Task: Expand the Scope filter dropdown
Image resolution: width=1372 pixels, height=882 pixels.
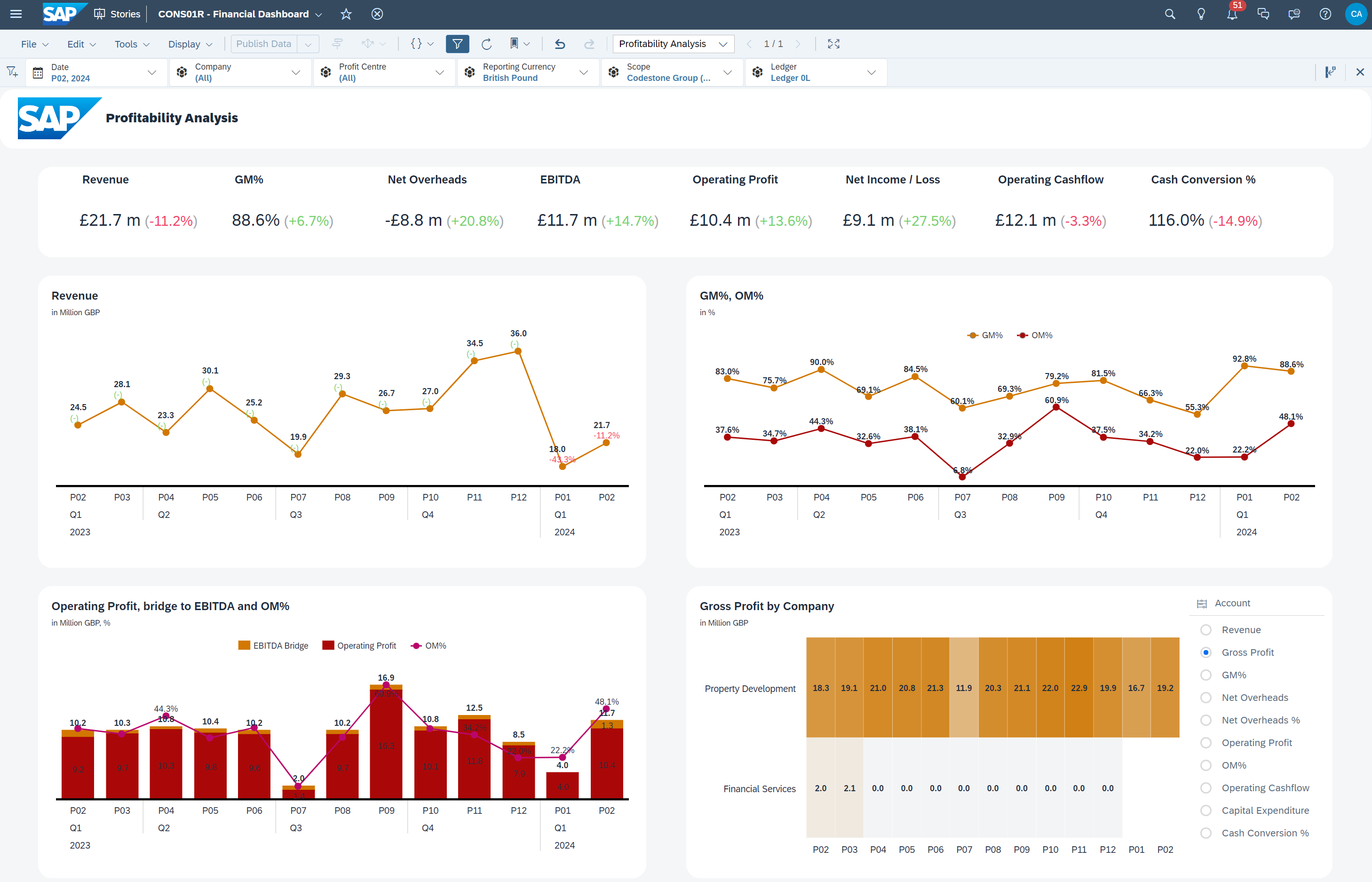Action: click(727, 73)
